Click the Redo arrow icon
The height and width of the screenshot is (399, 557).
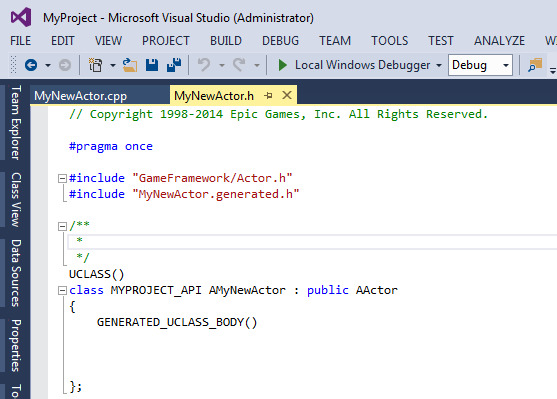(x=239, y=65)
